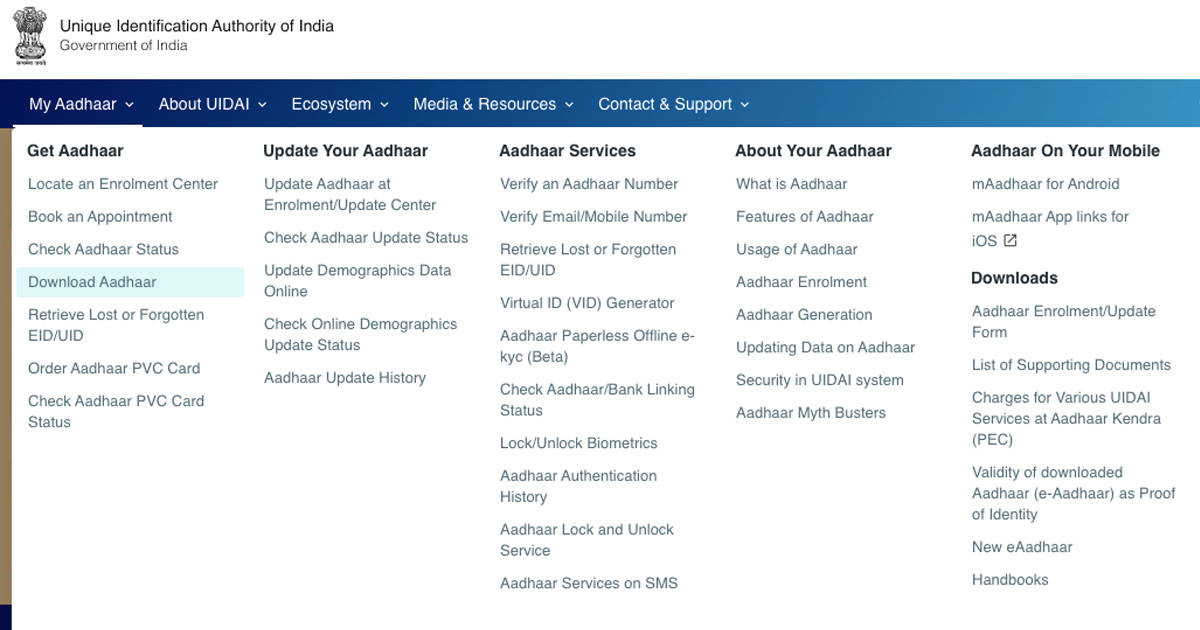Expand the Media & Resources menu
The height and width of the screenshot is (630, 1200).
493,104
